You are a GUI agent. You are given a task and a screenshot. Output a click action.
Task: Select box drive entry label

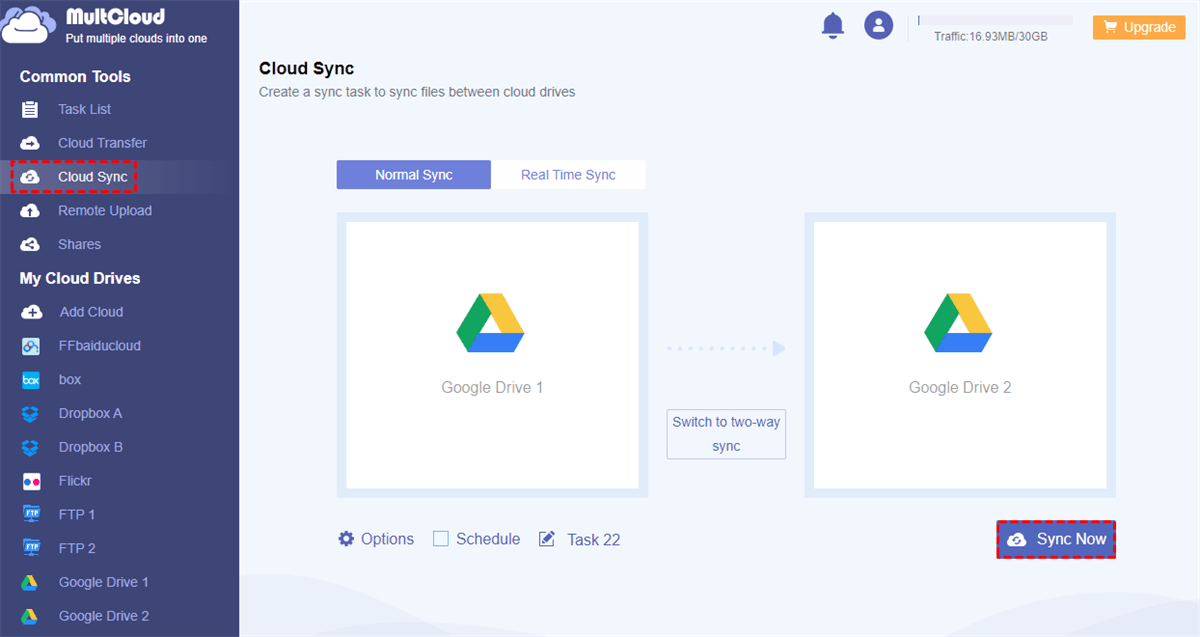[x=70, y=380]
